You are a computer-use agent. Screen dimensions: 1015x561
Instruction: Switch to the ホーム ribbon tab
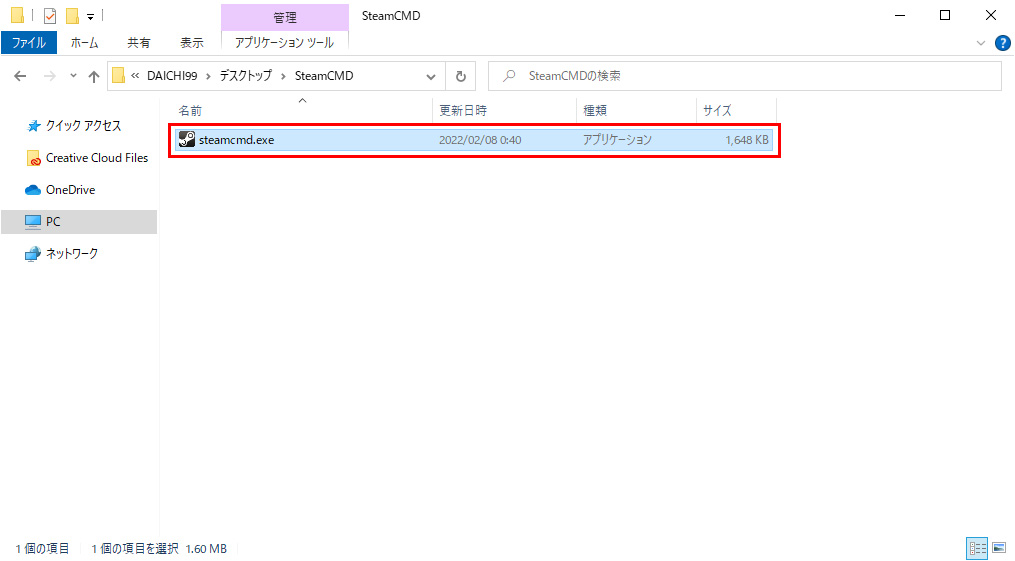point(84,43)
